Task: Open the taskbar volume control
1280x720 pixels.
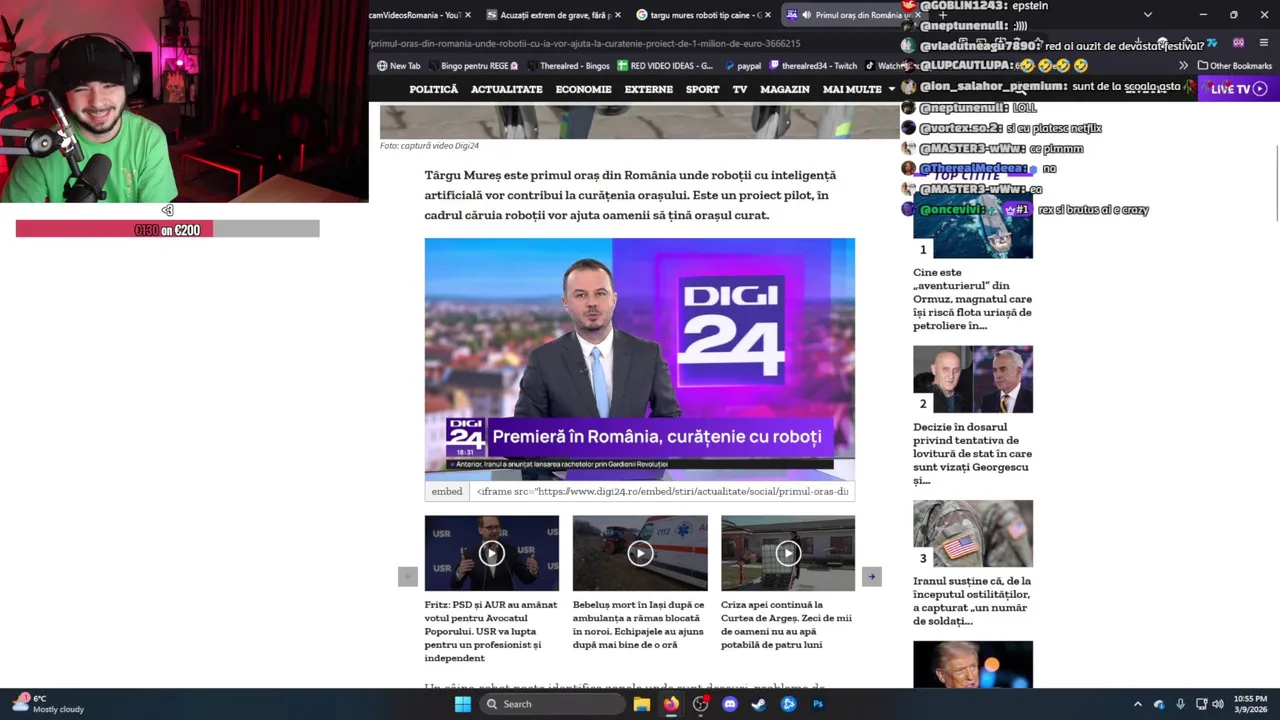Action: tap(1218, 704)
